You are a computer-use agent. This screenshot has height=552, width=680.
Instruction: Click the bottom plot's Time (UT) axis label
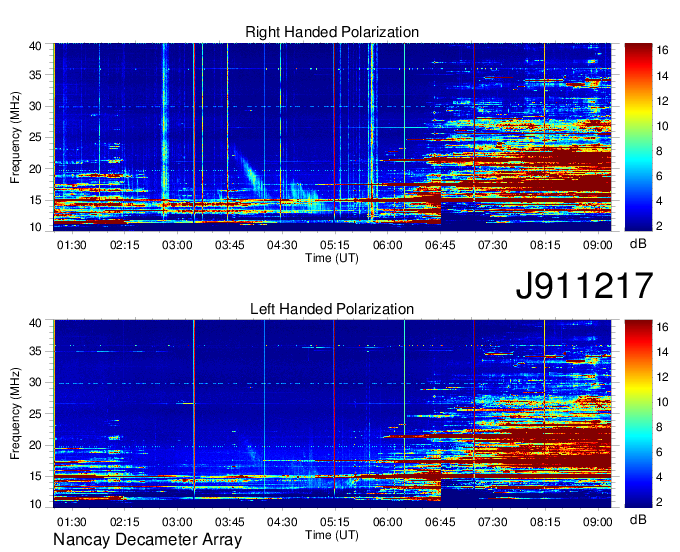pyautogui.click(x=332, y=535)
